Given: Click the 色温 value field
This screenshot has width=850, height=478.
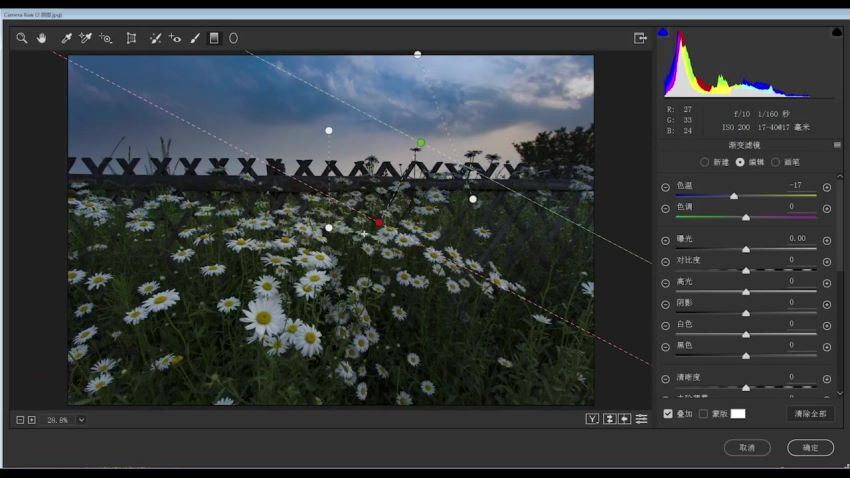Looking at the screenshot, I should [x=796, y=185].
